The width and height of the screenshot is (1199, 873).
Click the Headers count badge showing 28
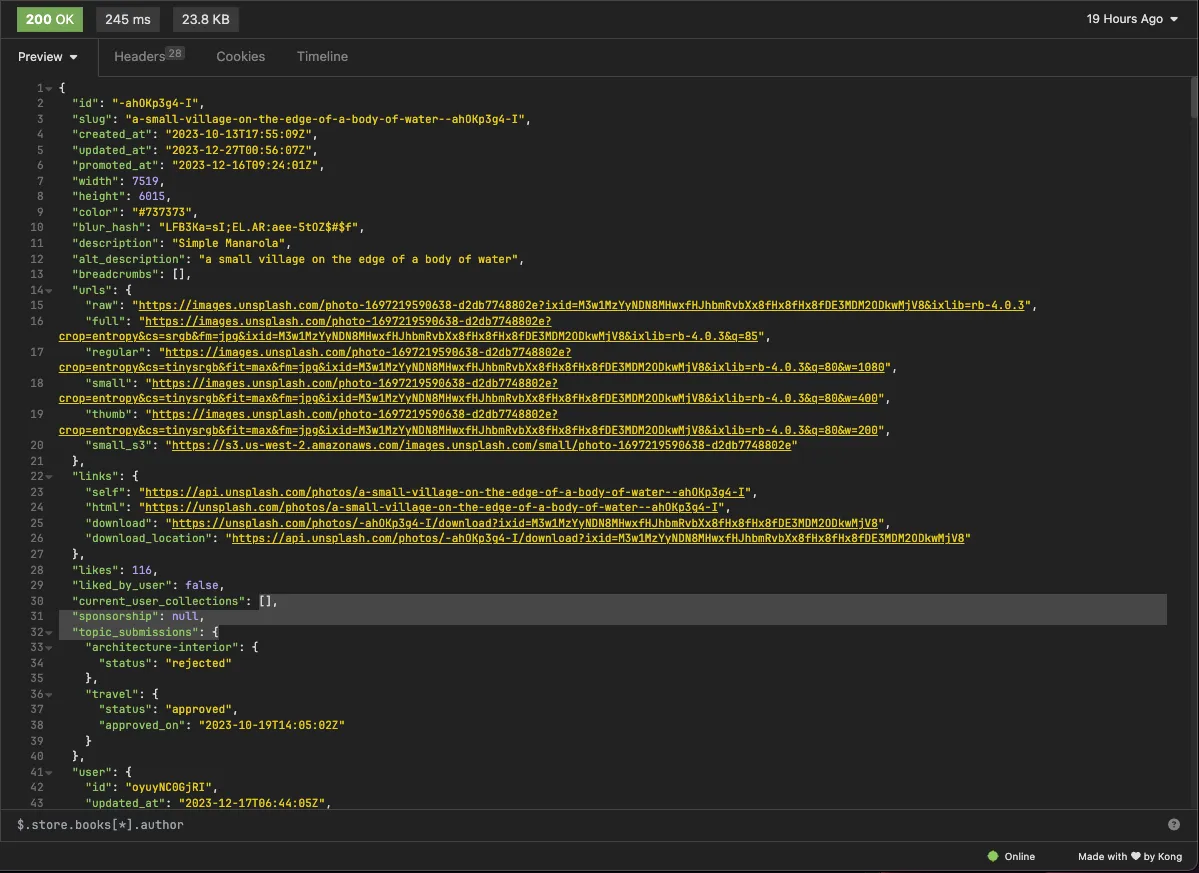click(175, 54)
